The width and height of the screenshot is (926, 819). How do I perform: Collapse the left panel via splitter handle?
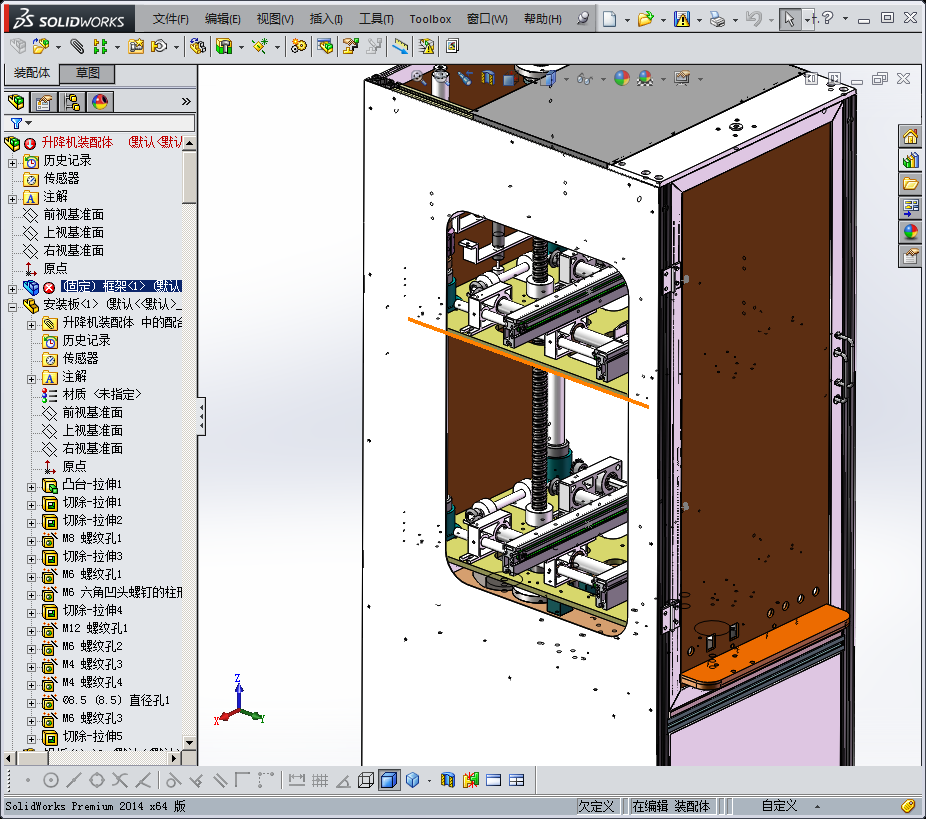201,416
